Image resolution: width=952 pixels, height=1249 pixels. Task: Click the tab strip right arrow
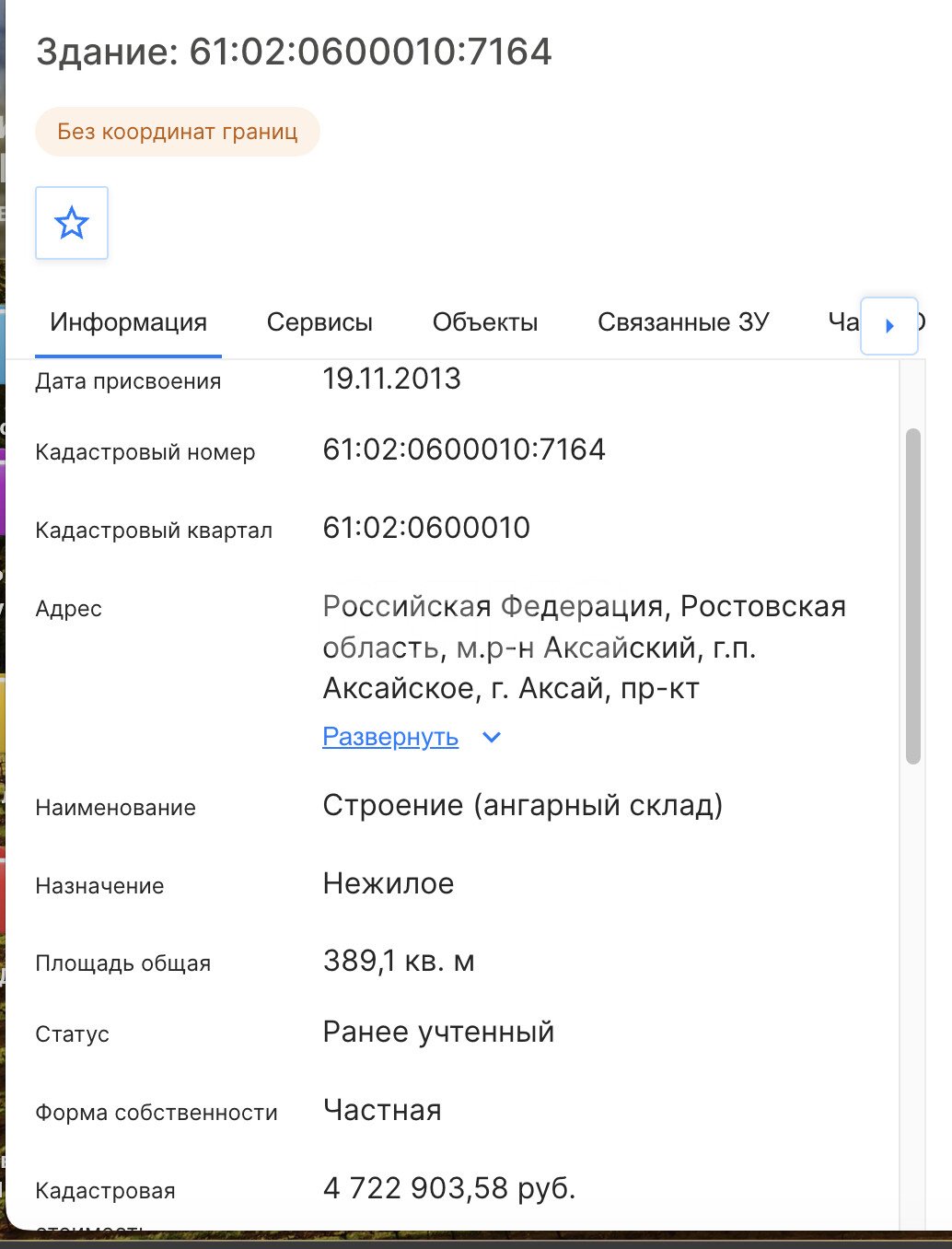click(x=889, y=326)
